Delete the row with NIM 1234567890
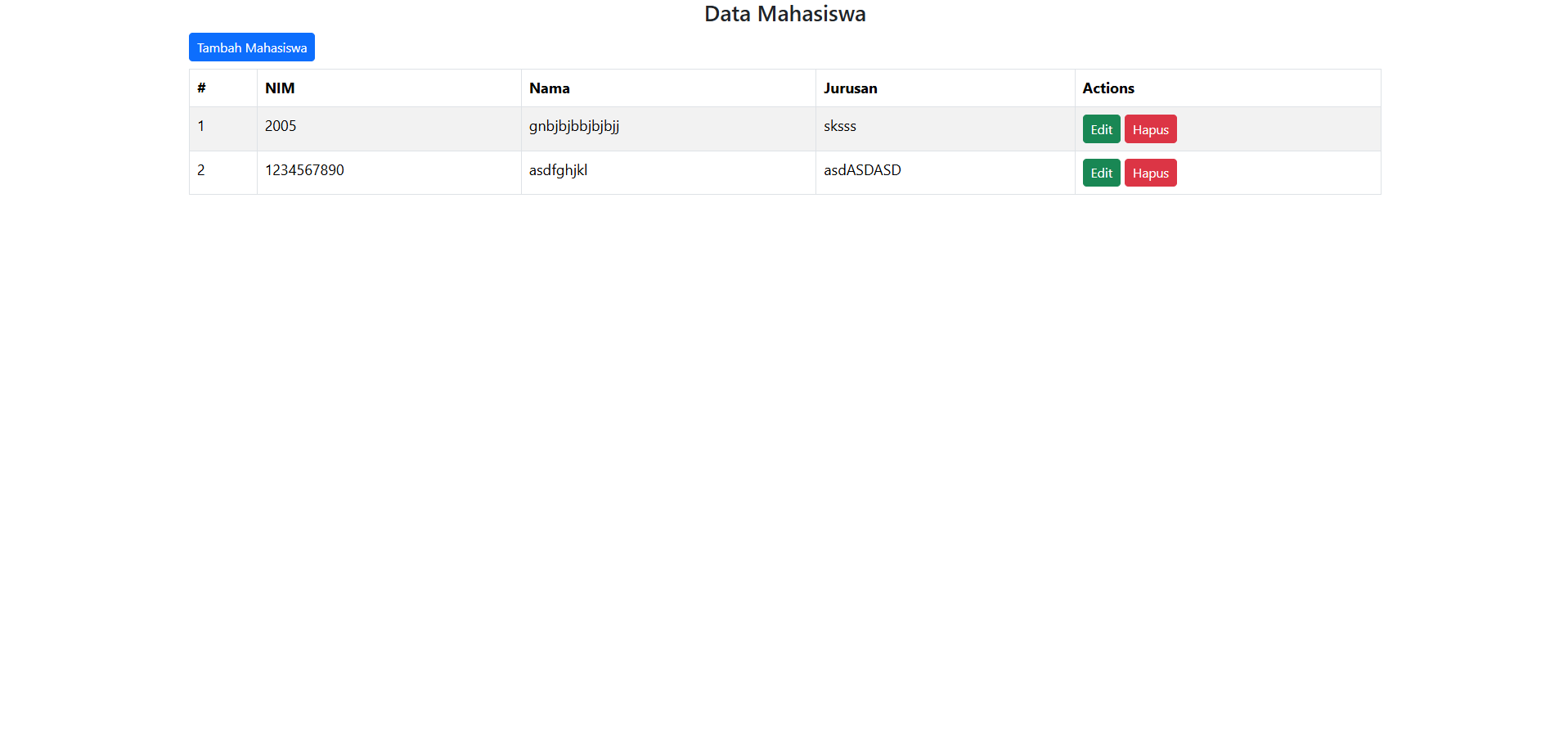 point(1150,173)
